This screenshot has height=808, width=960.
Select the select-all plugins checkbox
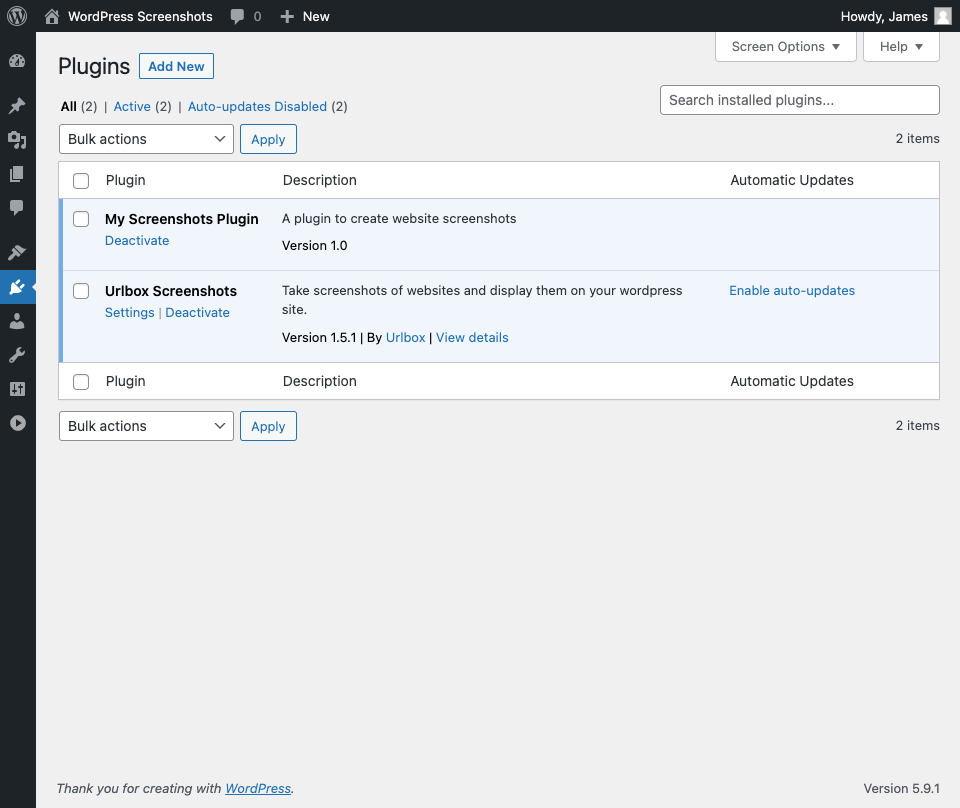point(81,180)
